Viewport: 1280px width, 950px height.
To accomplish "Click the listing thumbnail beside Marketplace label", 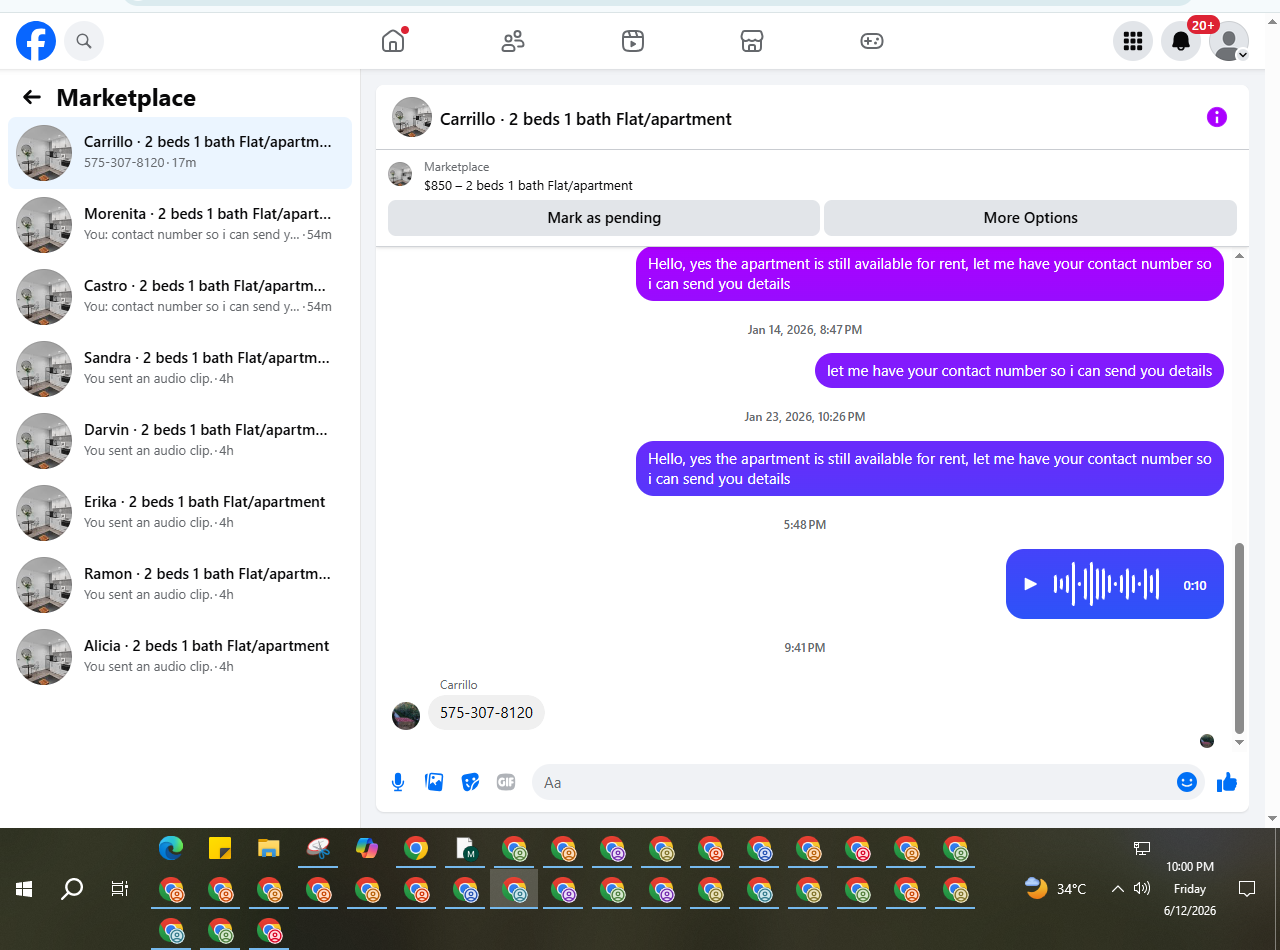I will tap(400, 174).
